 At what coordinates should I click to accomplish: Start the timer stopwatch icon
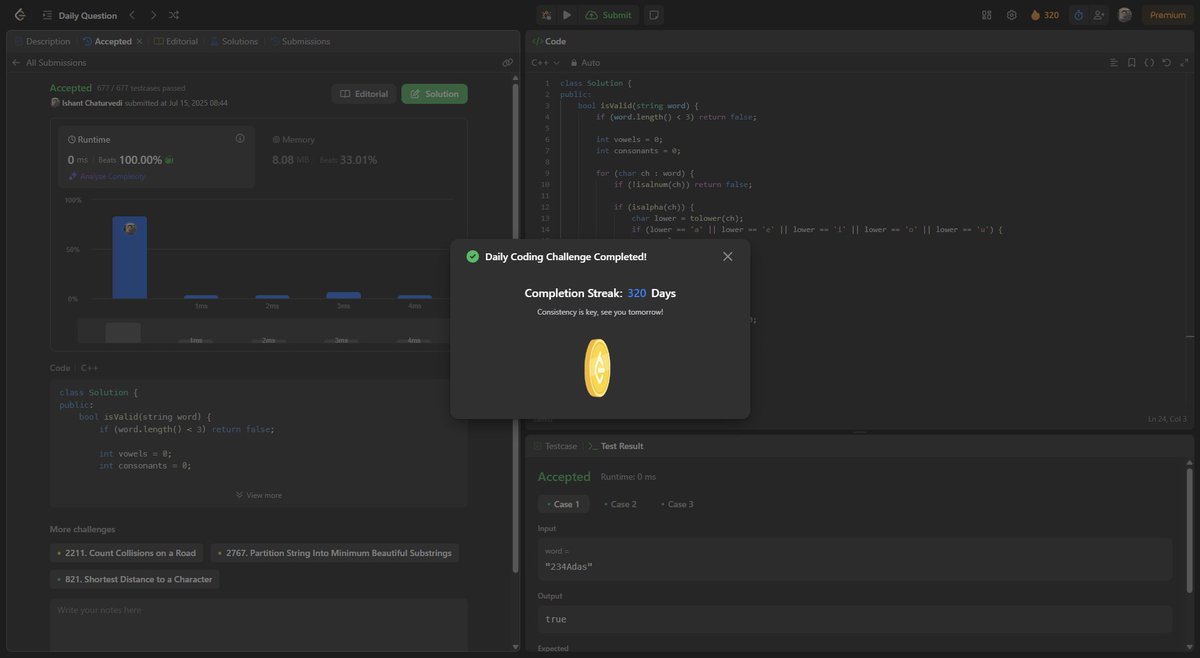[x=1078, y=15]
